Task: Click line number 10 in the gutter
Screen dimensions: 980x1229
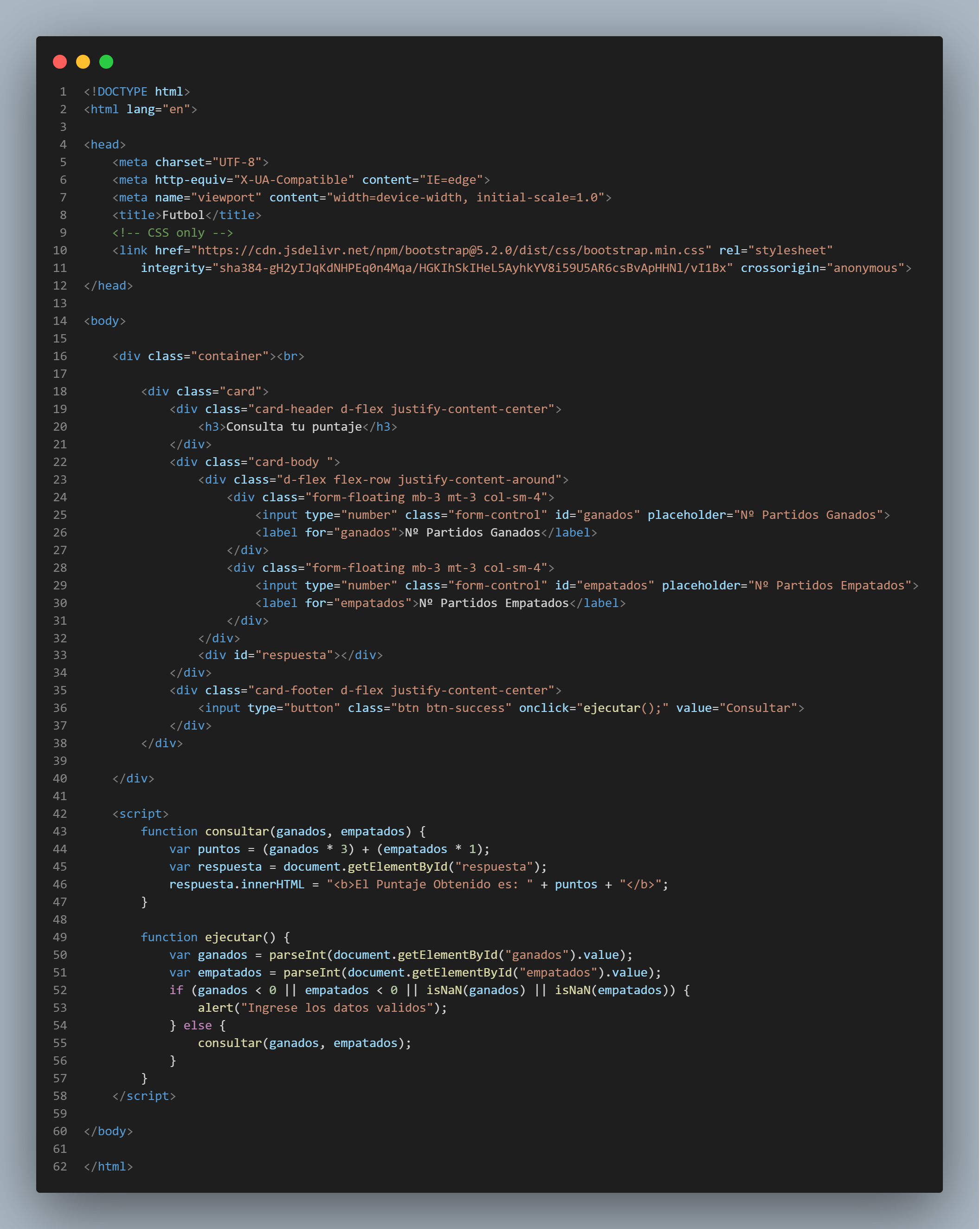Action: coord(60,251)
